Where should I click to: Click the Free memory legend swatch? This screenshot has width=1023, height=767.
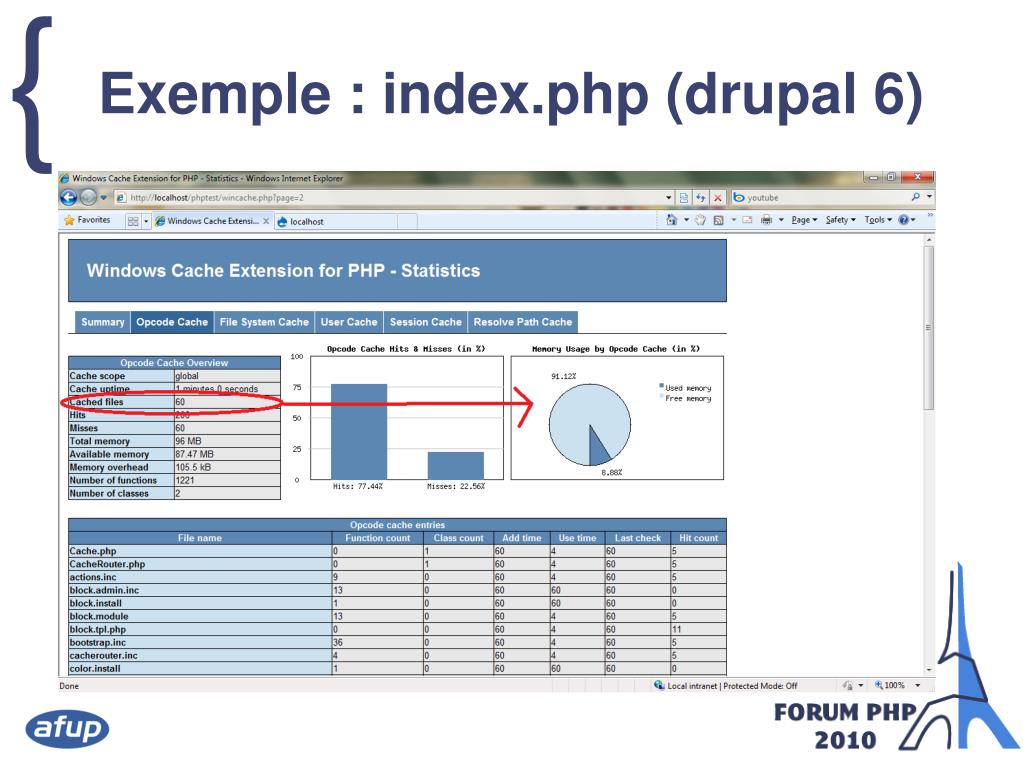[x=662, y=397]
